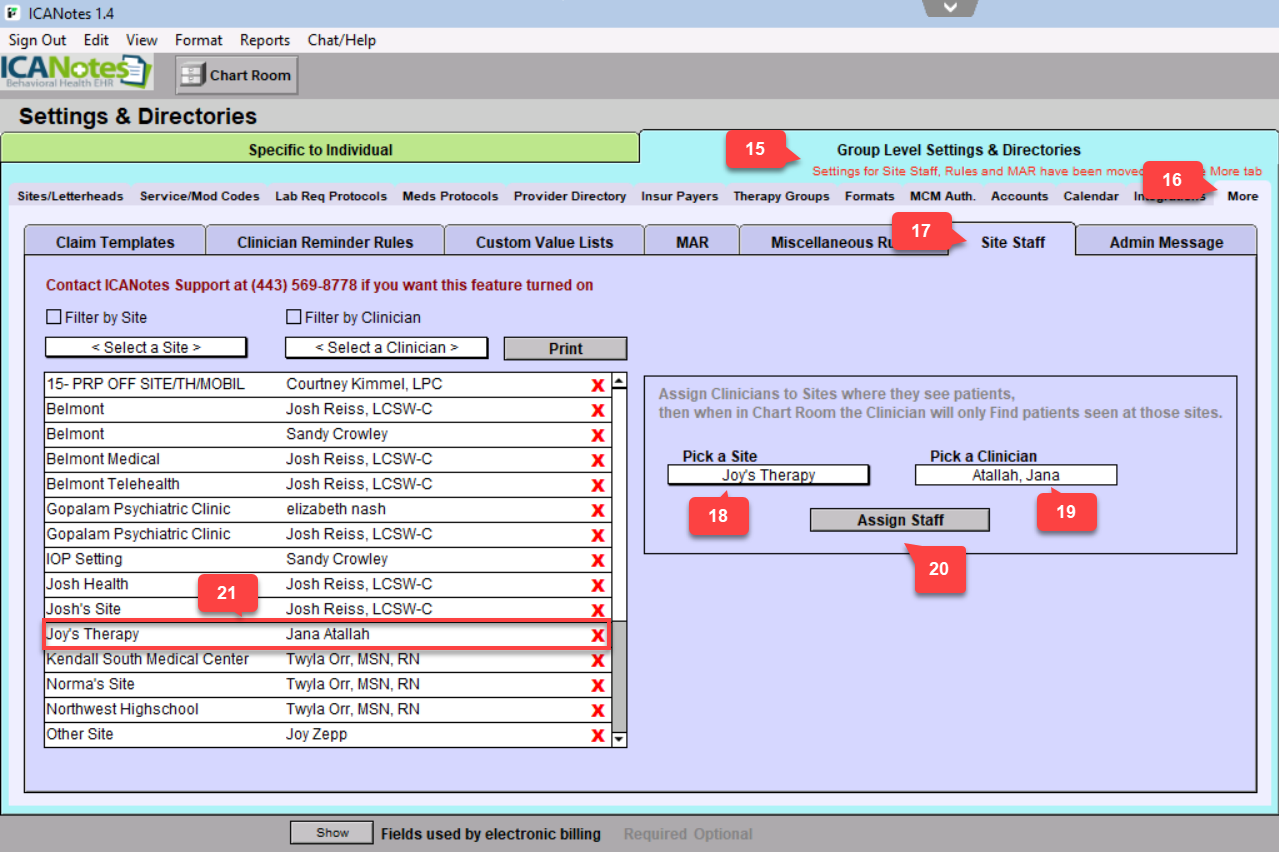1279x852 pixels.
Task: Click the Assign Staff button
Action: pyautogui.click(x=899, y=520)
